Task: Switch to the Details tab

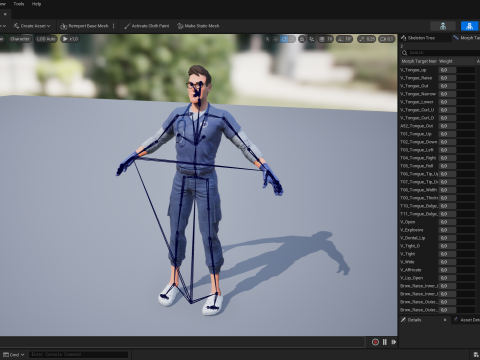Action: point(414,320)
